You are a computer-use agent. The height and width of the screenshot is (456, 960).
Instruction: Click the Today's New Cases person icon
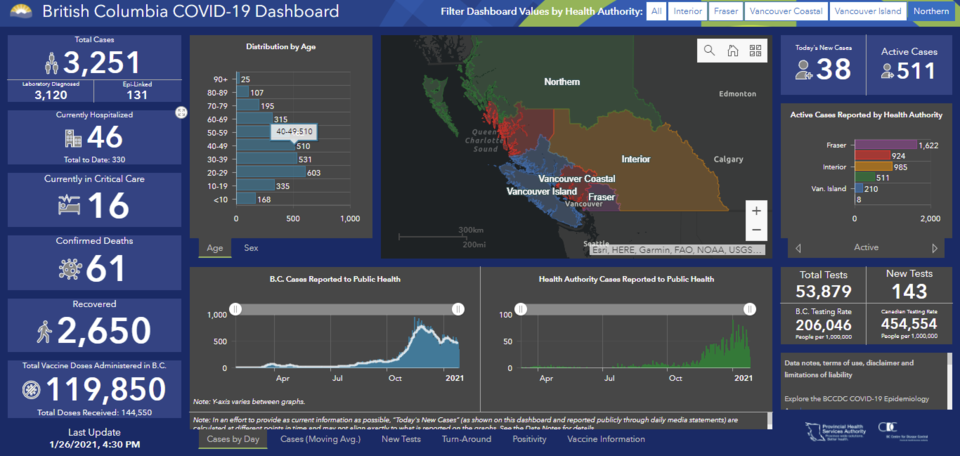coord(803,70)
